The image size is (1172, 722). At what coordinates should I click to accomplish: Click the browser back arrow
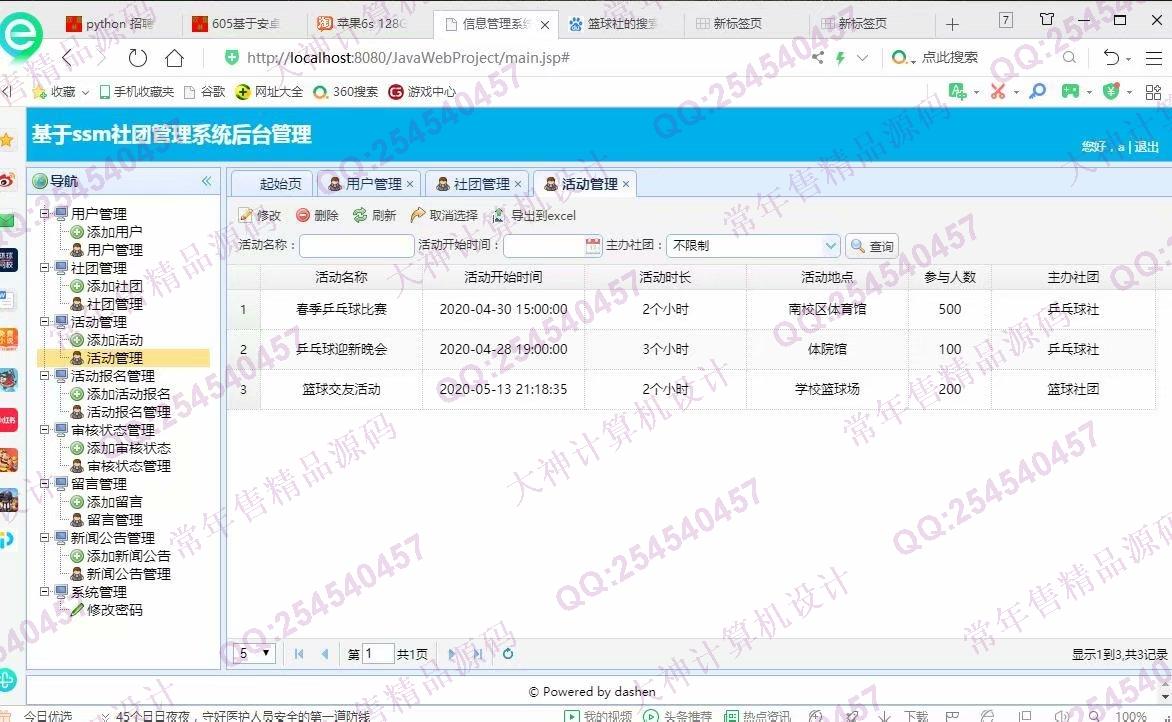click(x=67, y=58)
